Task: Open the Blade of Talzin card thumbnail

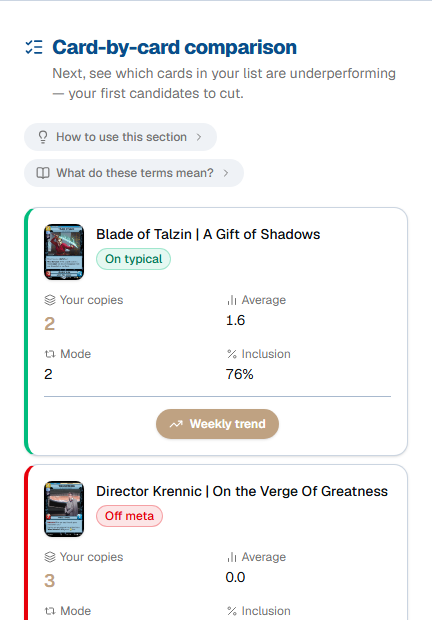Action: (x=64, y=252)
